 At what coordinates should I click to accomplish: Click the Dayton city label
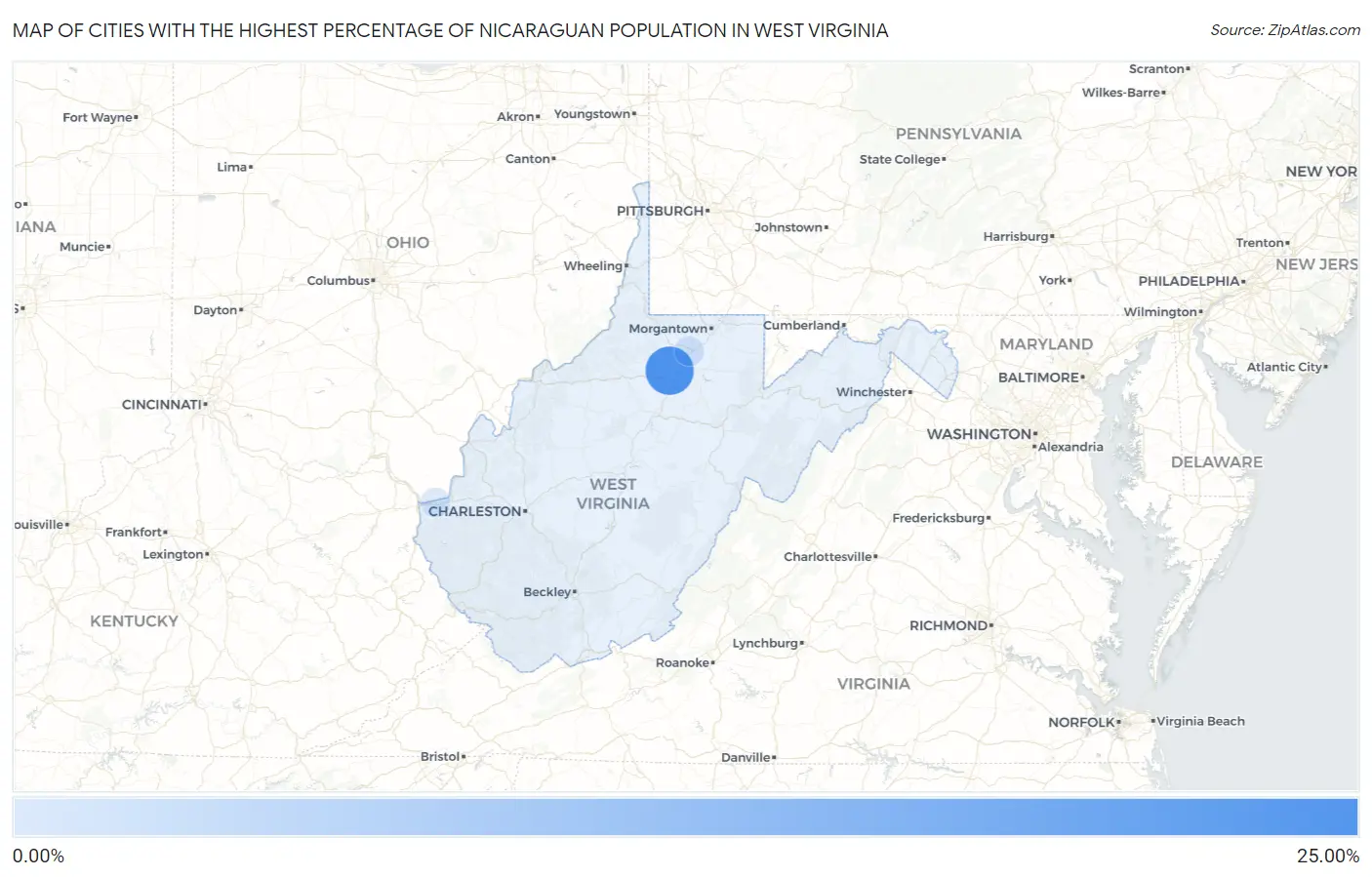click(x=216, y=310)
